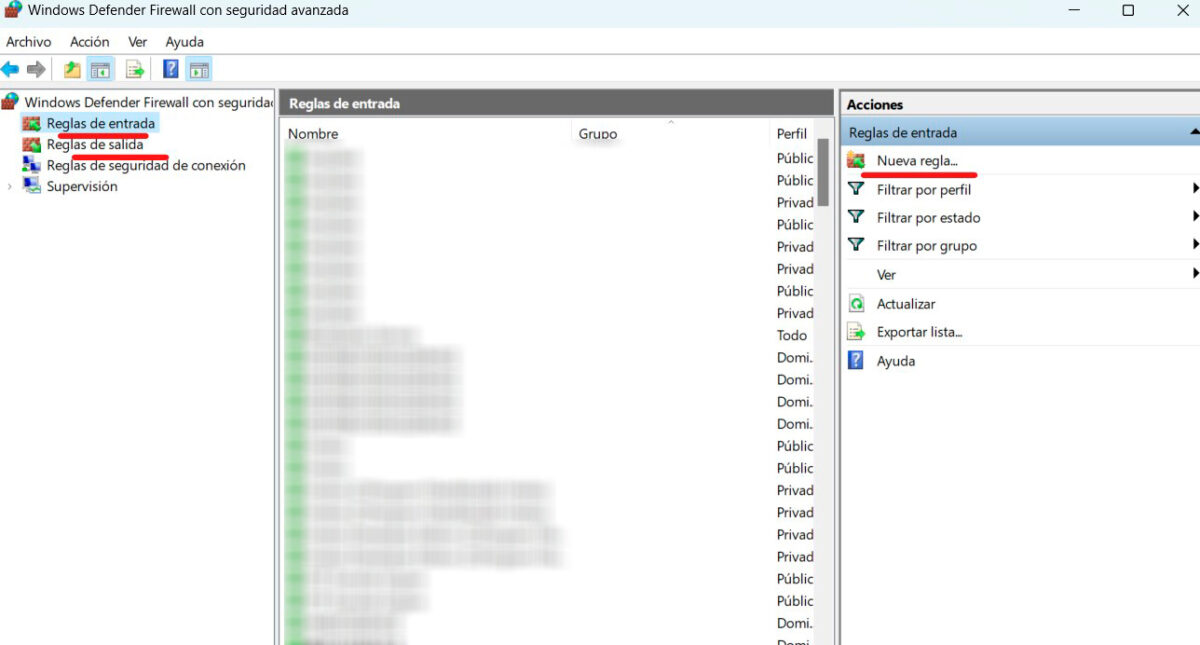
Task: Click Exportar lista... in Acciones pane
Action: (x=918, y=332)
